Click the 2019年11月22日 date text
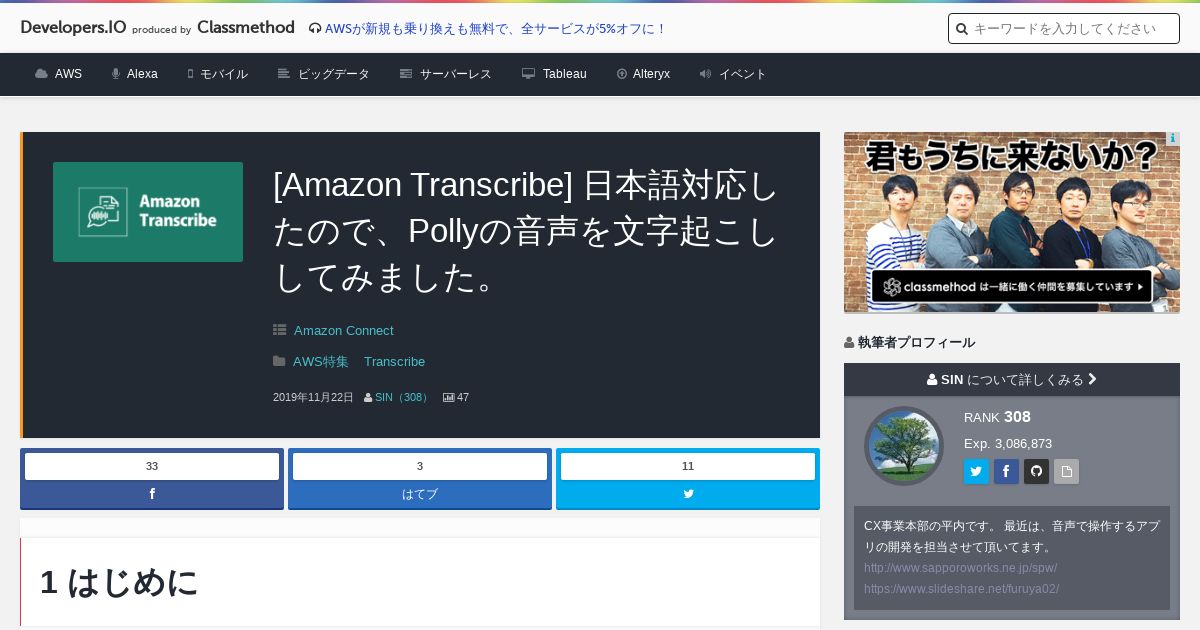The width and height of the screenshot is (1200, 630). click(313, 398)
